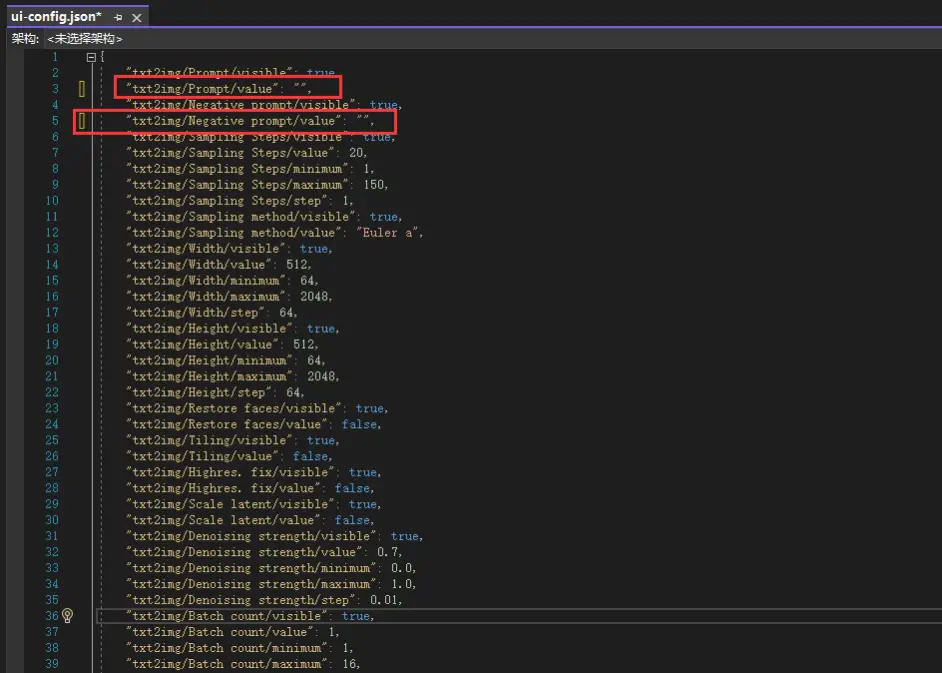The height and width of the screenshot is (673, 942).
Task: Click the "txt2img/Width/visible" key
Action: (x=205, y=248)
